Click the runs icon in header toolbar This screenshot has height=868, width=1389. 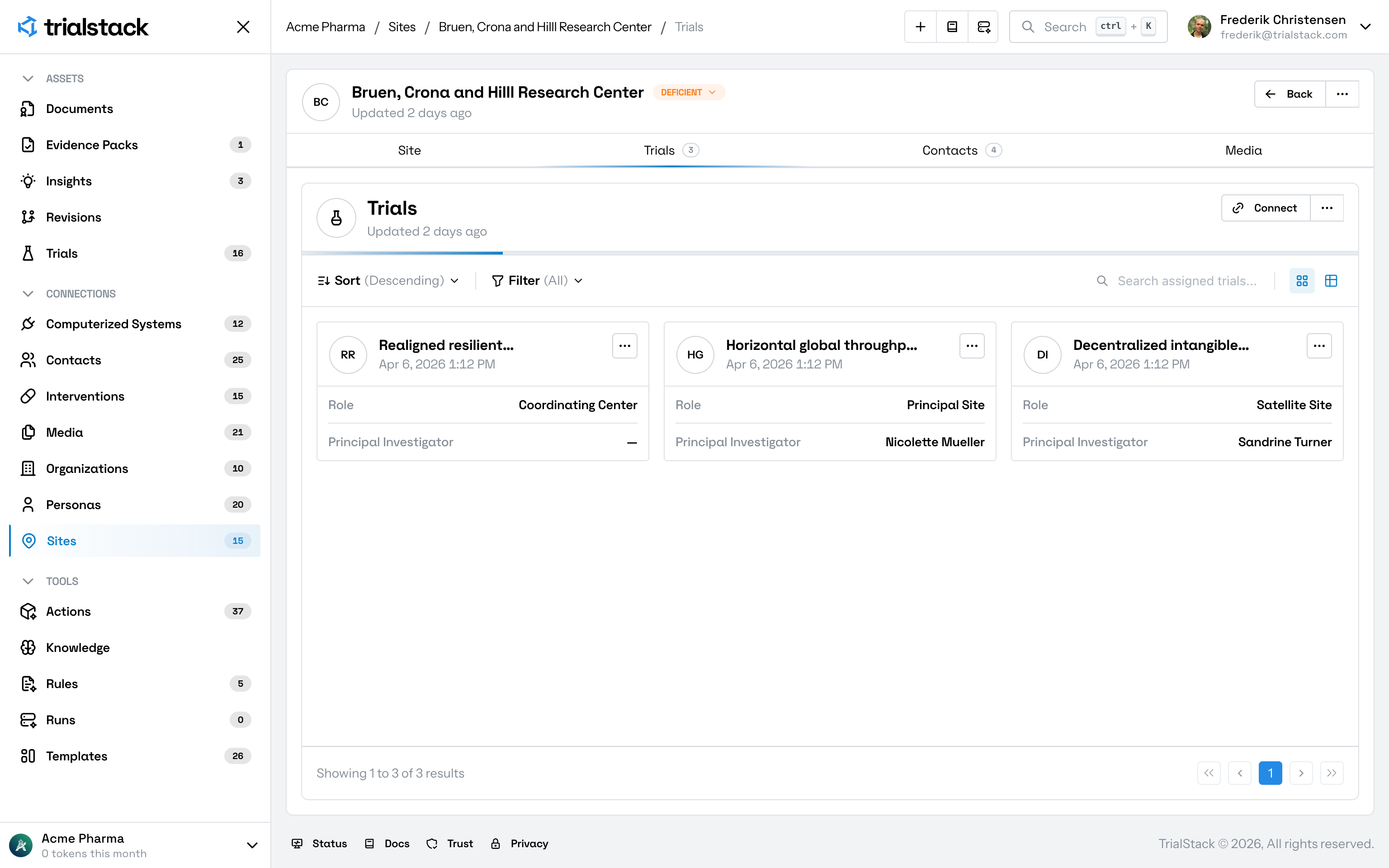click(x=984, y=27)
